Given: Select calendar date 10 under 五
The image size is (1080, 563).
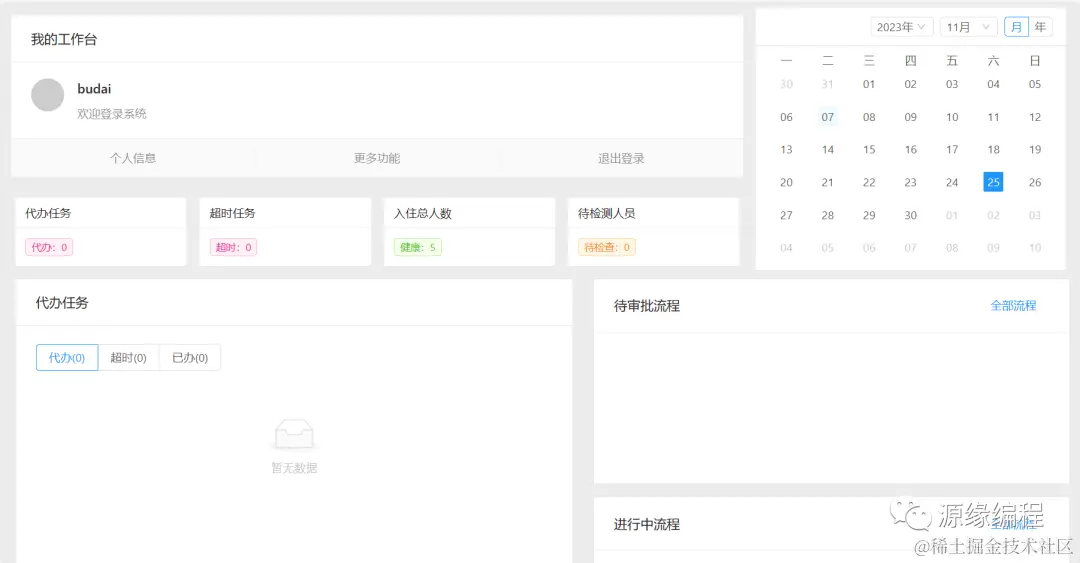Looking at the screenshot, I should 952,117.
